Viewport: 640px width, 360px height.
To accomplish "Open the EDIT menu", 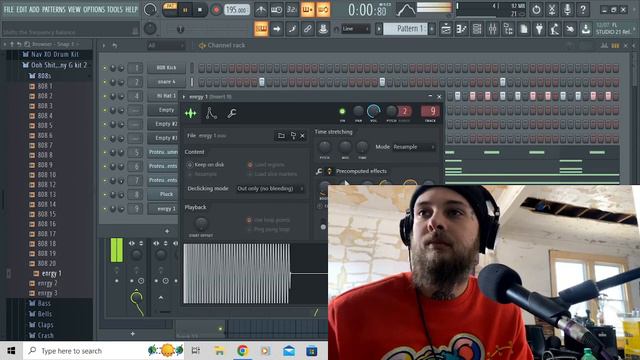I will (x=22, y=9).
